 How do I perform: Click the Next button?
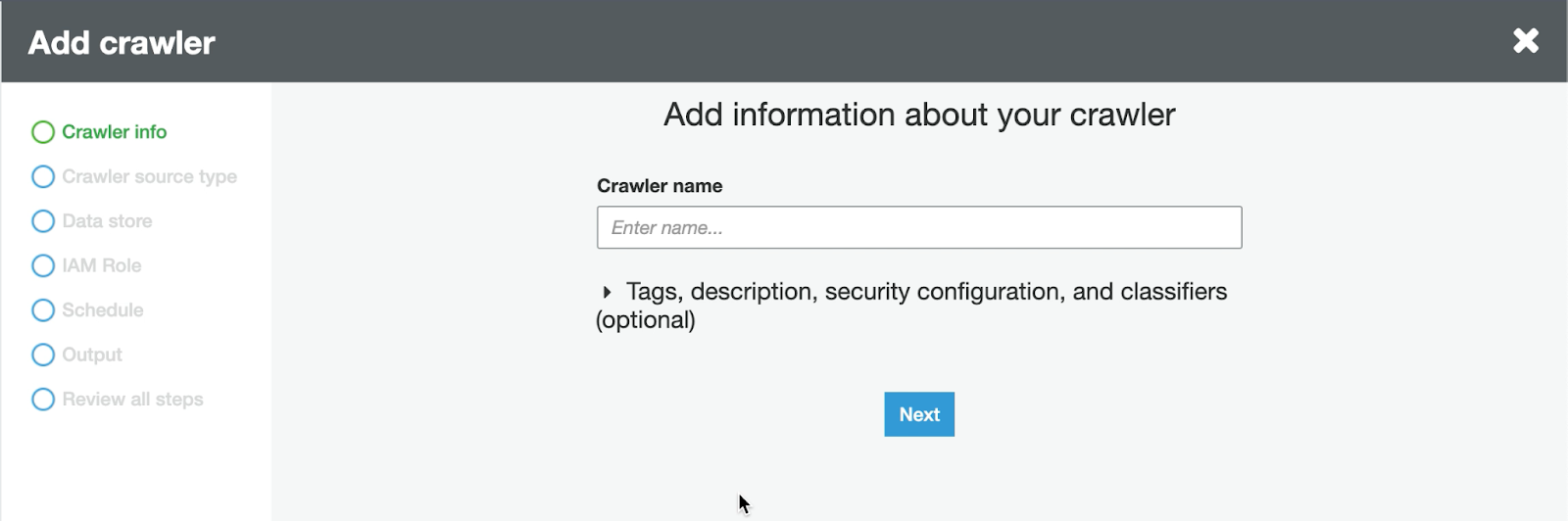click(919, 414)
